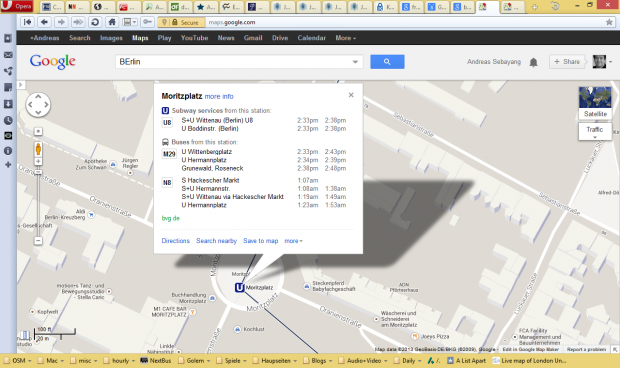Bookmark page with the star icon
Screen dimensions: 620x368
(x=609, y=23)
